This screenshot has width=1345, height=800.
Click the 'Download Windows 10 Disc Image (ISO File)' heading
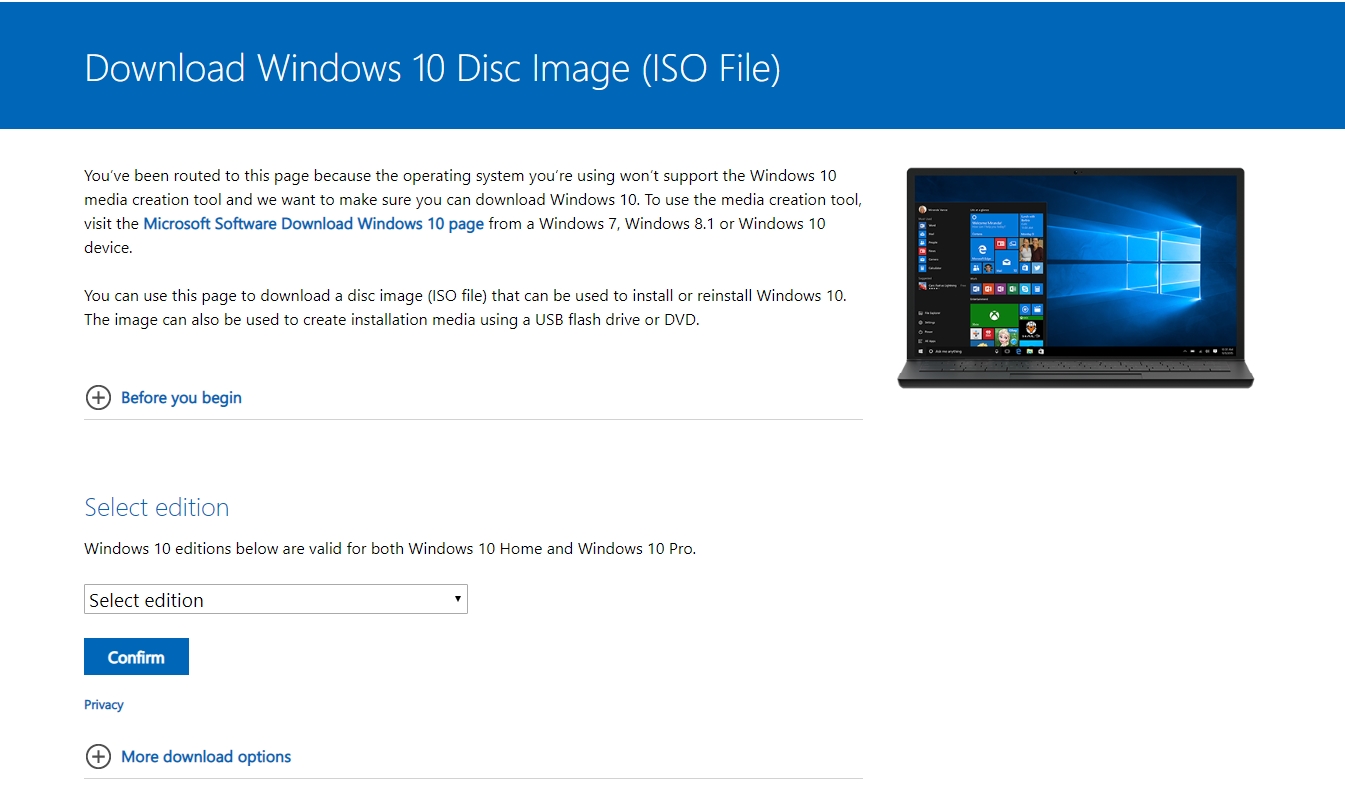point(432,68)
